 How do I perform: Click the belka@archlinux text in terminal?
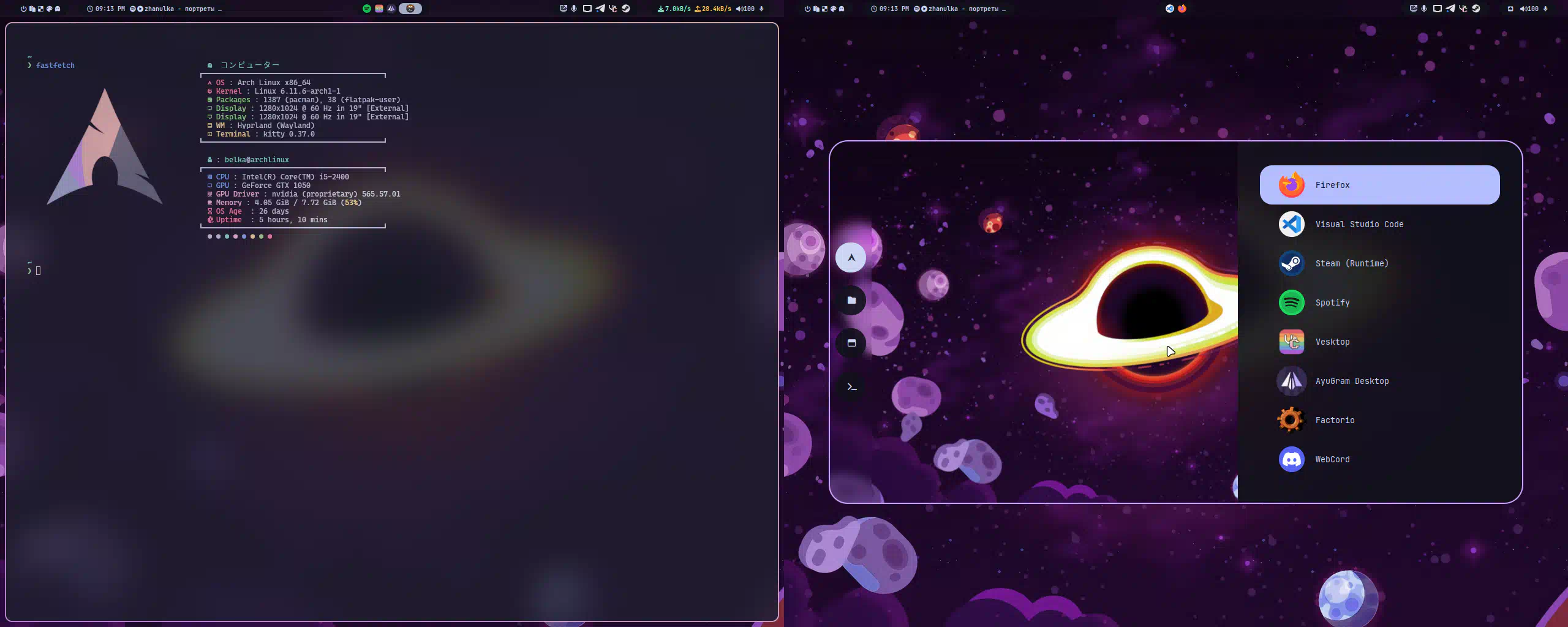[x=257, y=160]
